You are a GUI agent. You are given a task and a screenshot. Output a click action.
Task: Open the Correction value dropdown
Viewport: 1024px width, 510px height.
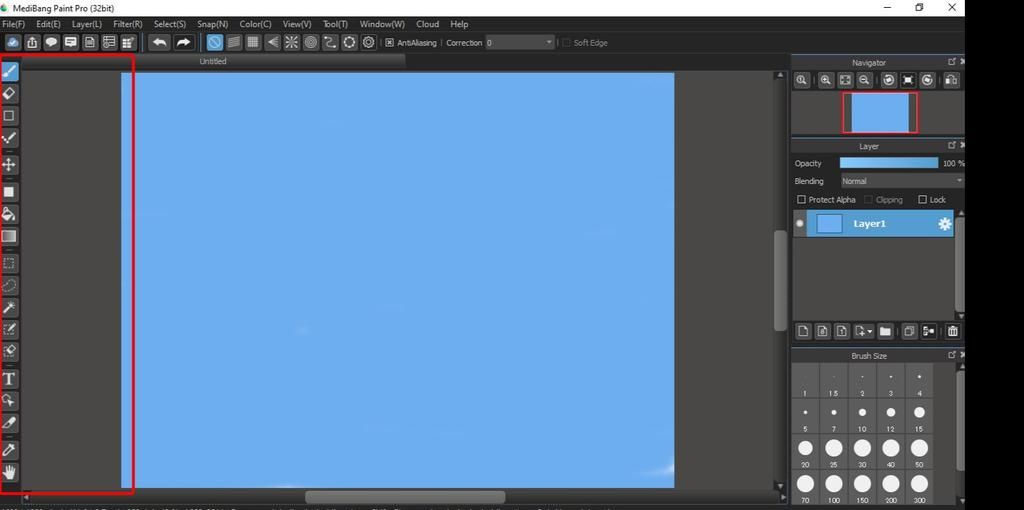pyautogui.click(x=549, y=42)
